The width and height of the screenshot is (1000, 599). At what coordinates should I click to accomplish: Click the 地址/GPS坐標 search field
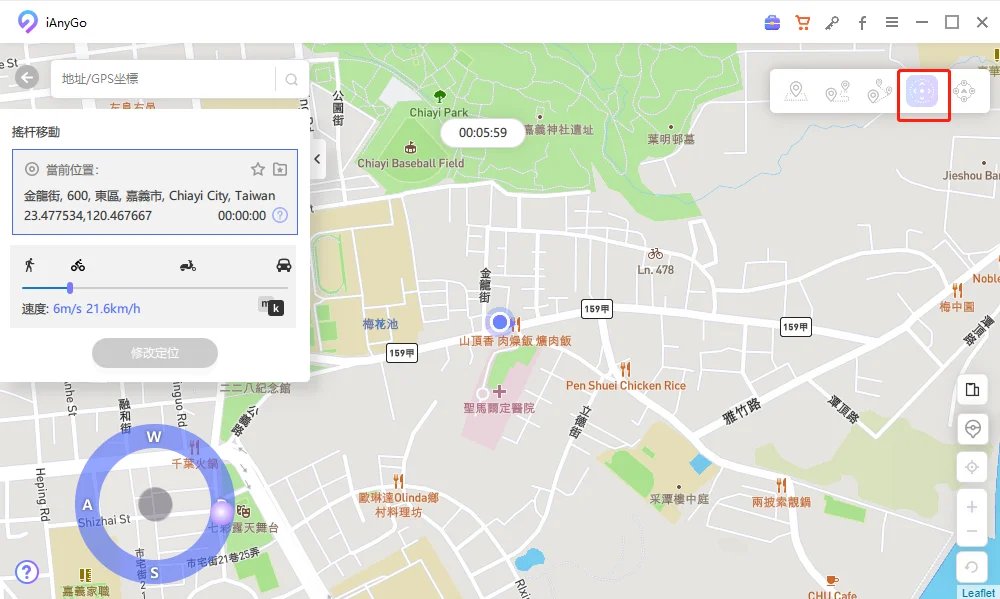click(x=165, y=79)
